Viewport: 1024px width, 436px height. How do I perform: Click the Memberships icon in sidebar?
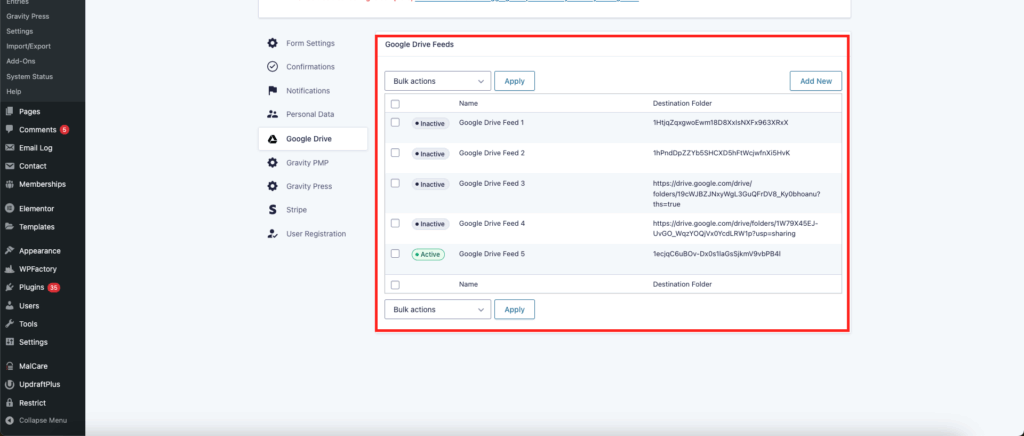click(10, 185)
